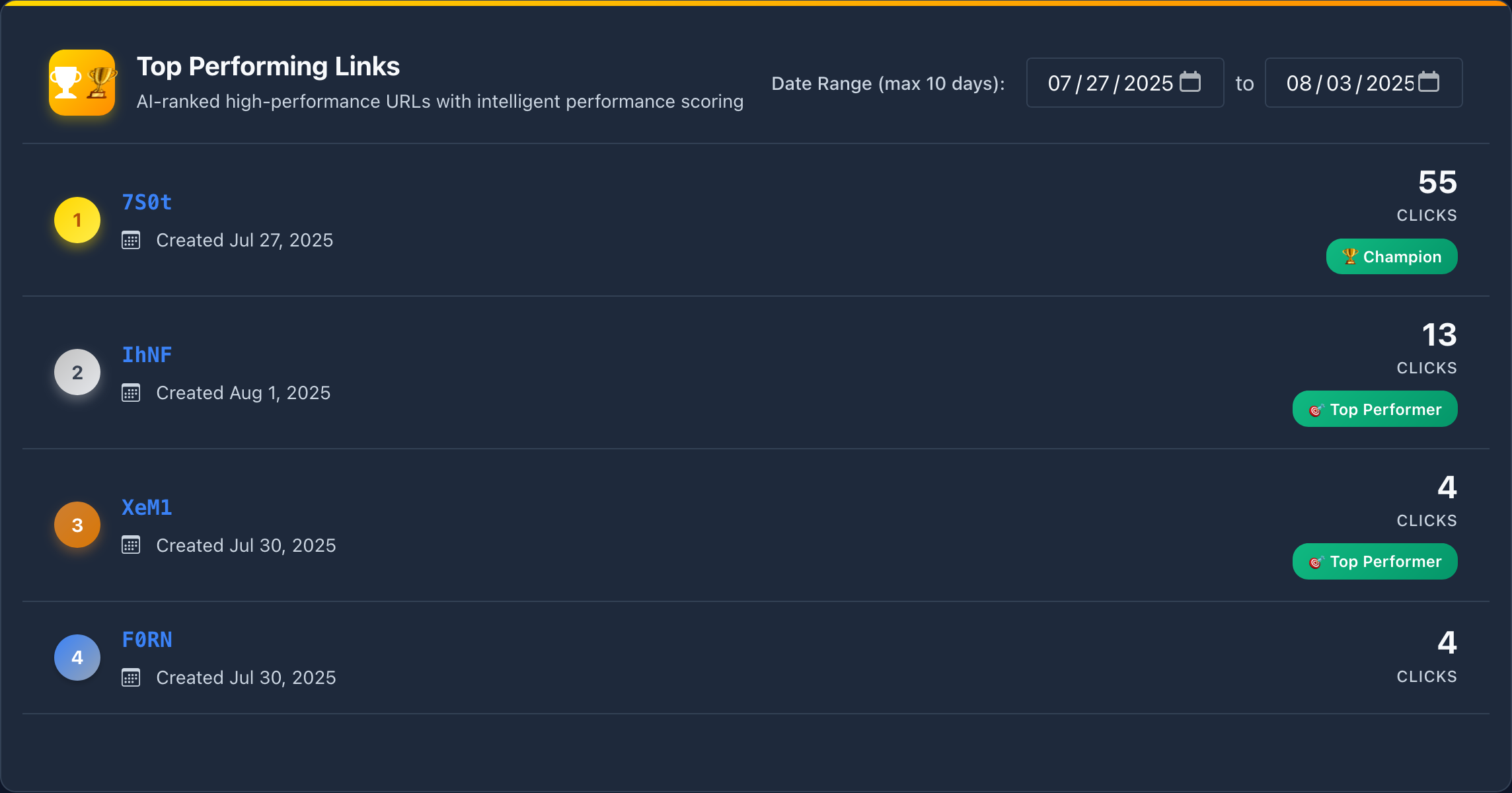Screen dimensions: 1512x793
Task: Click the bronze rank 3 badge
Action: (x=77, y=525)
